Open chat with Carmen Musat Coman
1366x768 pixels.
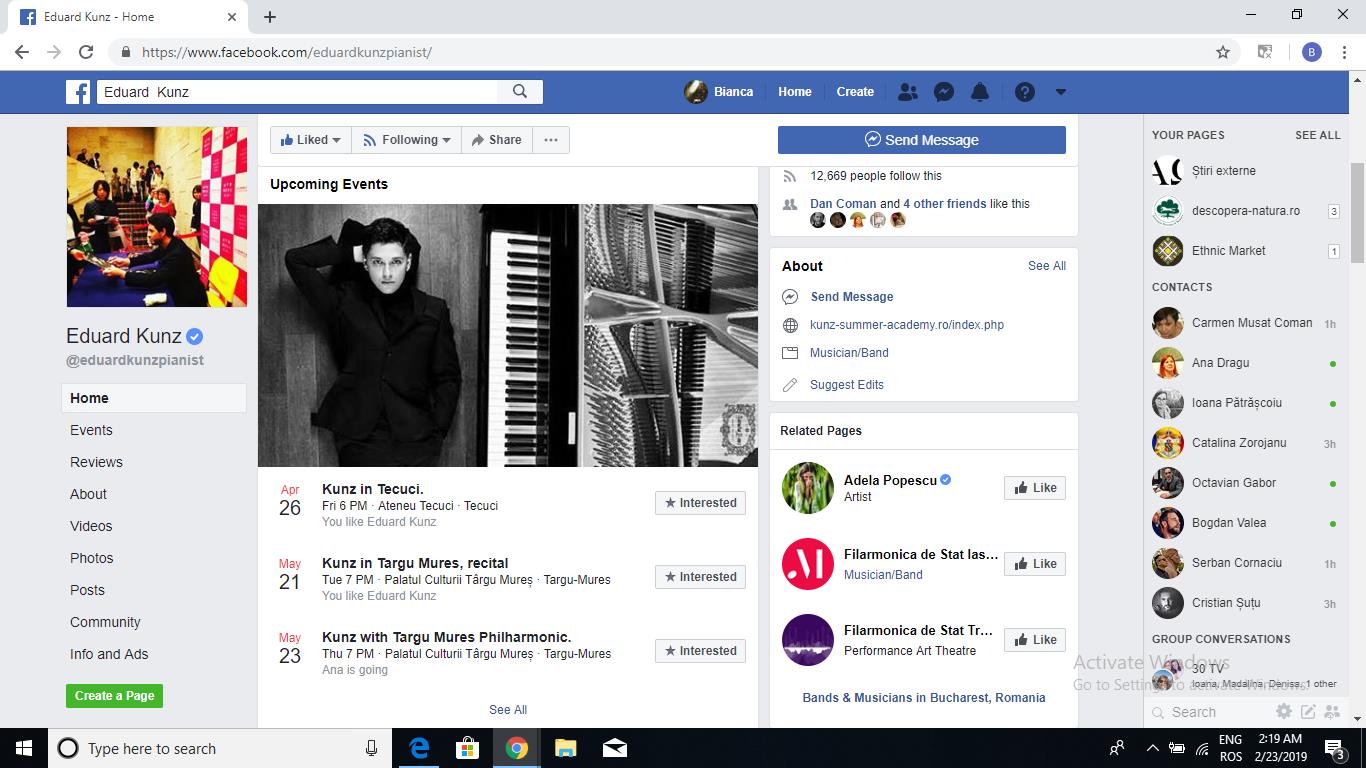[1245, 323]
